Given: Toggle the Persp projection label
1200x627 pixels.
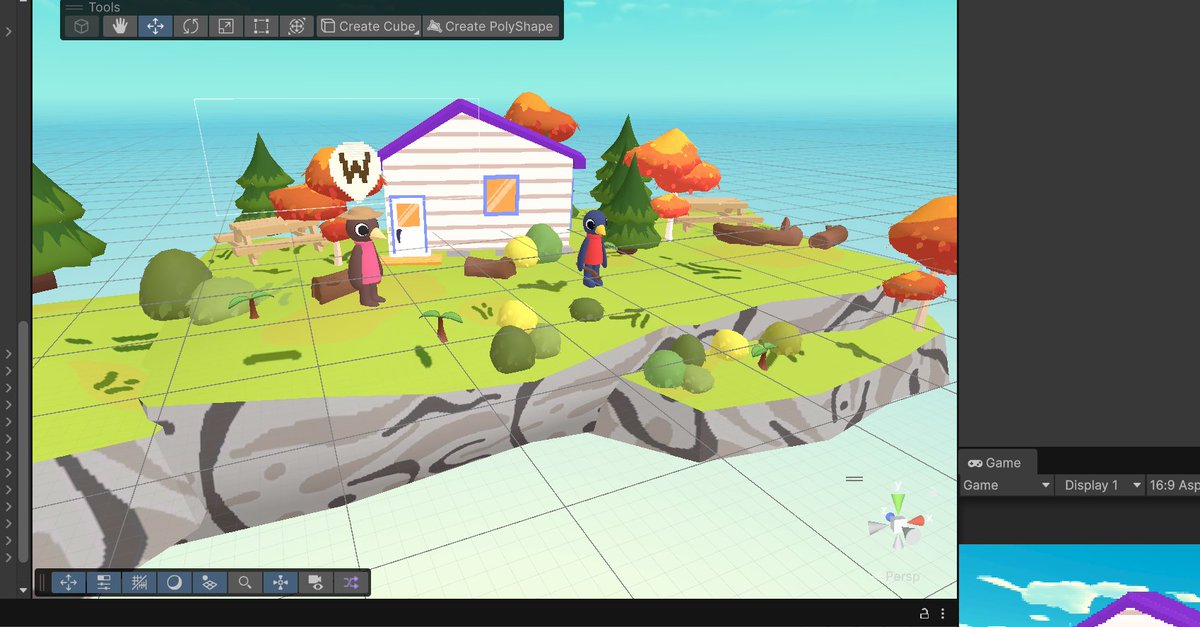Looking at the screenshot, I should 901,577.
